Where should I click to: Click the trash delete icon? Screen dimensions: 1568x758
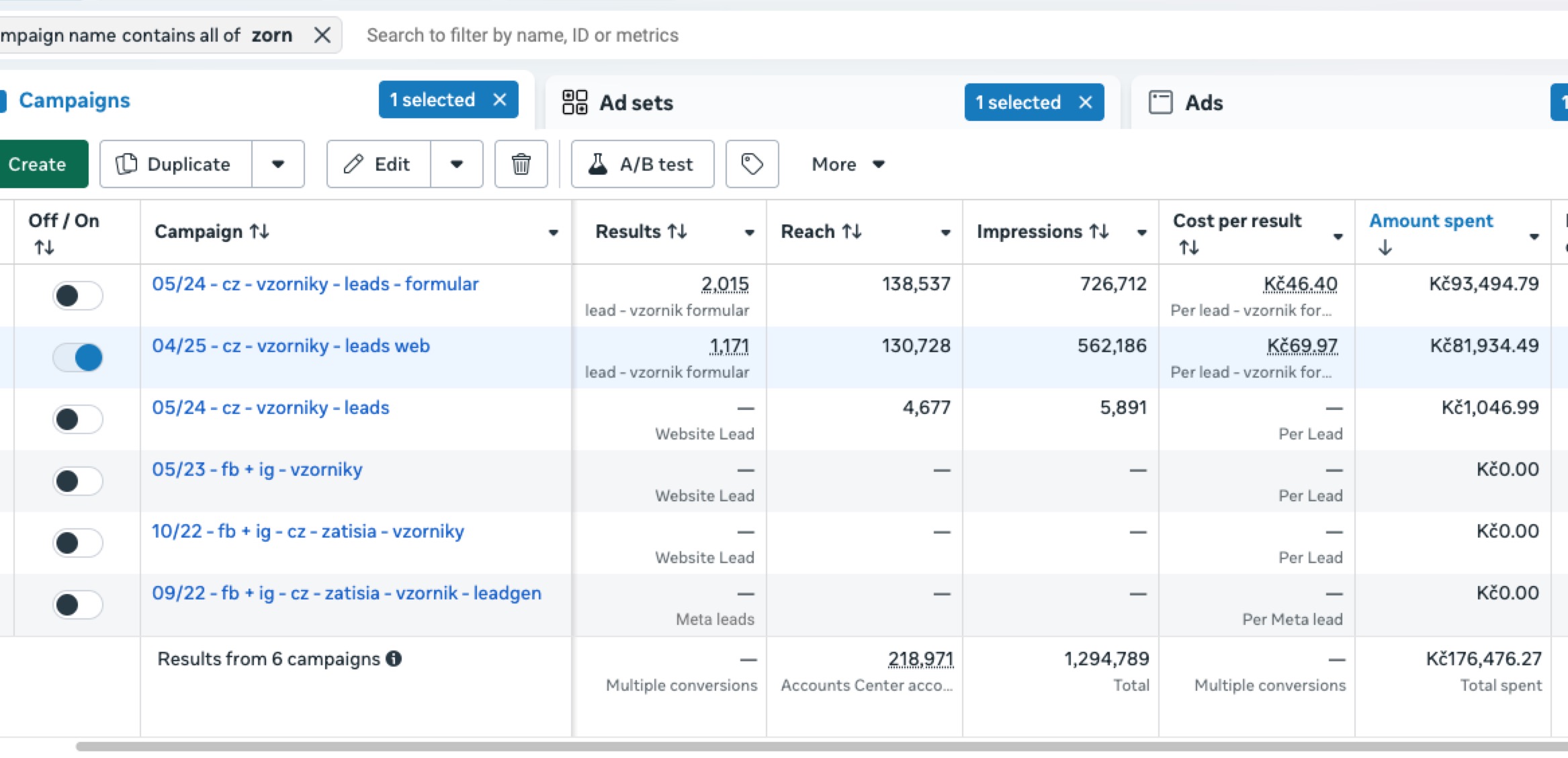[521, 164]
